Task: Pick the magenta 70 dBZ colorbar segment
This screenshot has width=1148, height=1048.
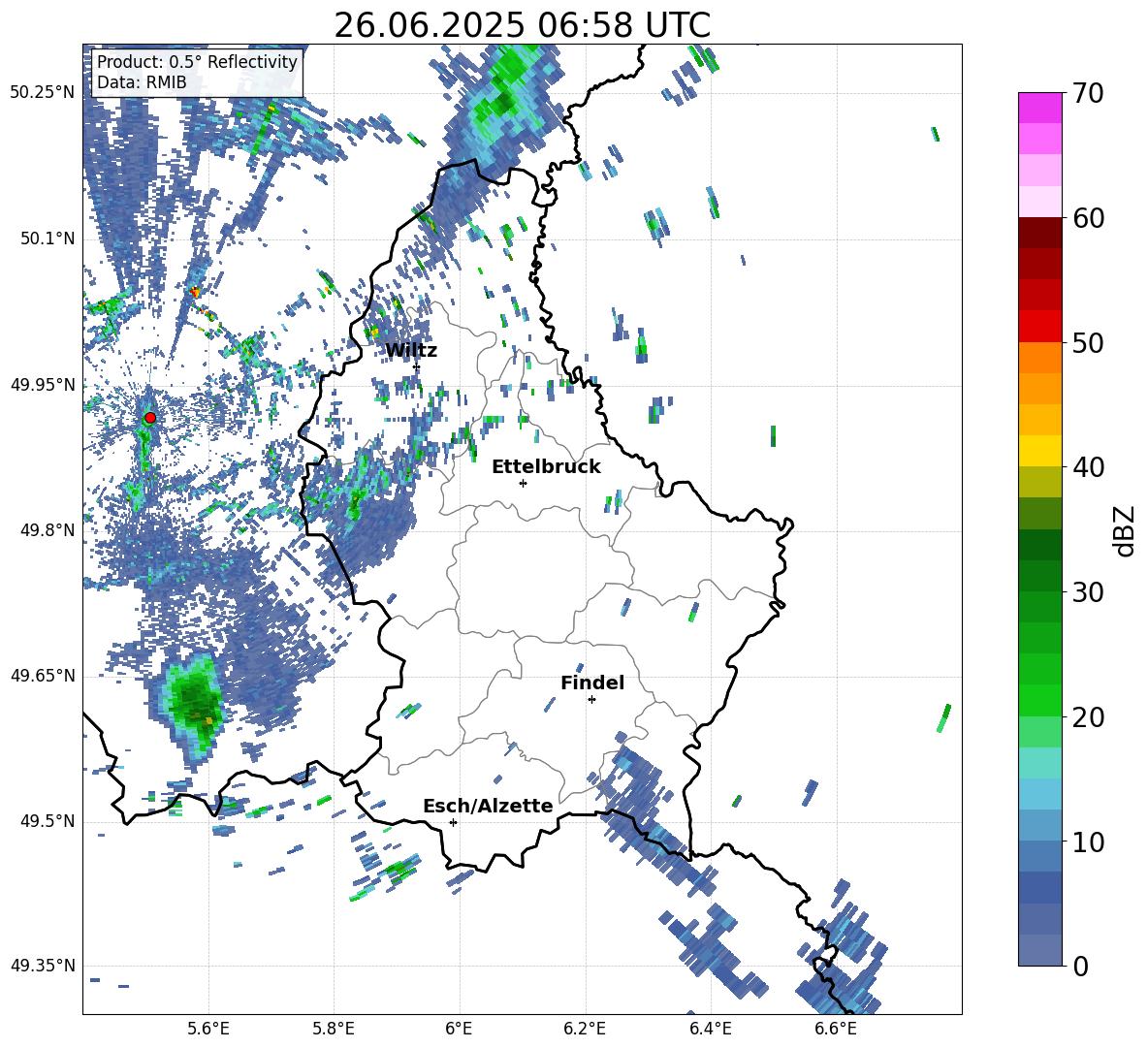Action: click(x=1039, y=109)
